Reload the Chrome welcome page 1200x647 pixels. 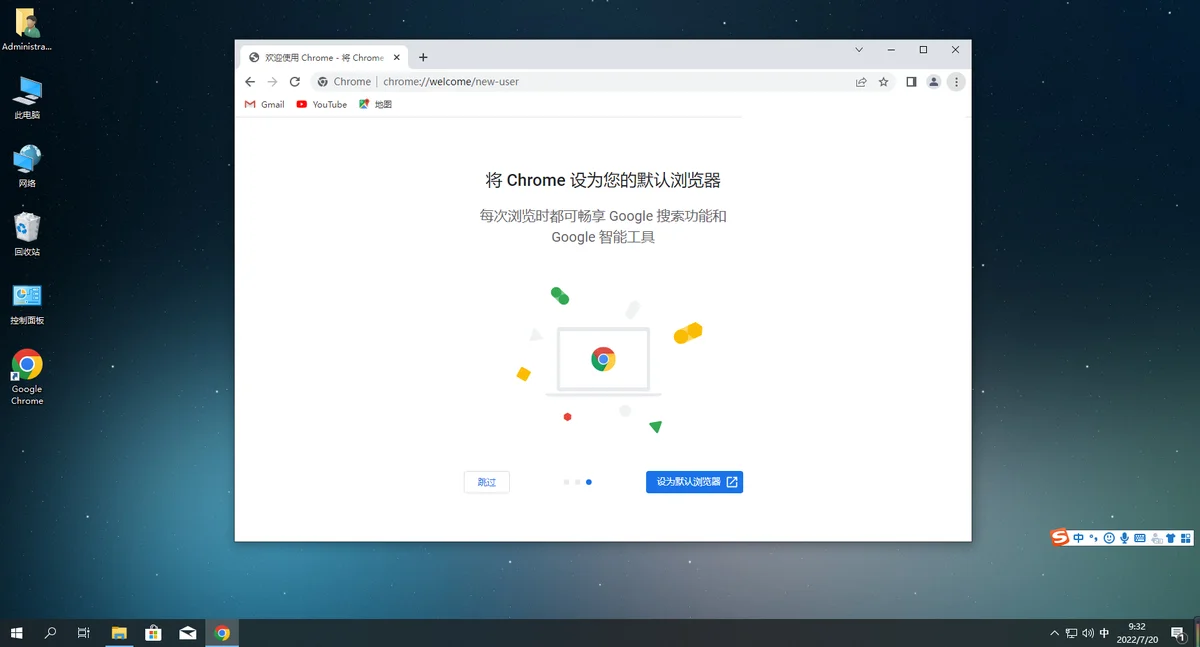coord(295,82)
